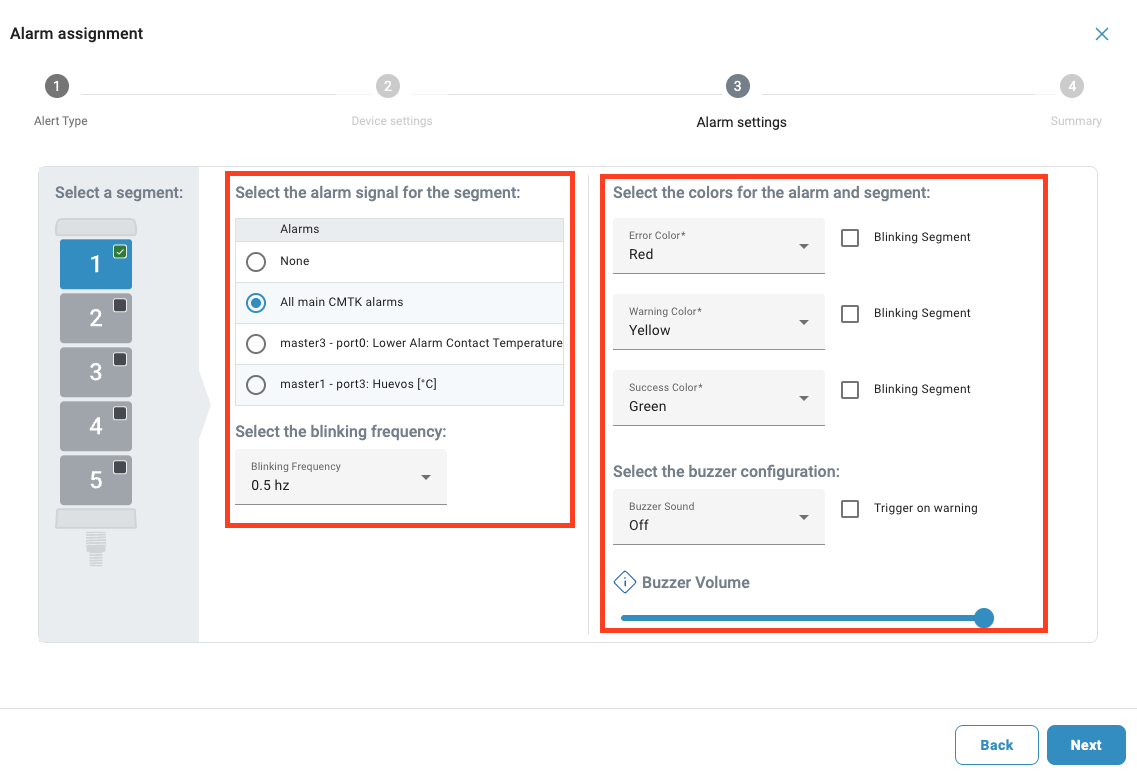Screen dimensions: 1137x775
Task: Click the Buzzer Volume info icon
Action: point(625,582)
